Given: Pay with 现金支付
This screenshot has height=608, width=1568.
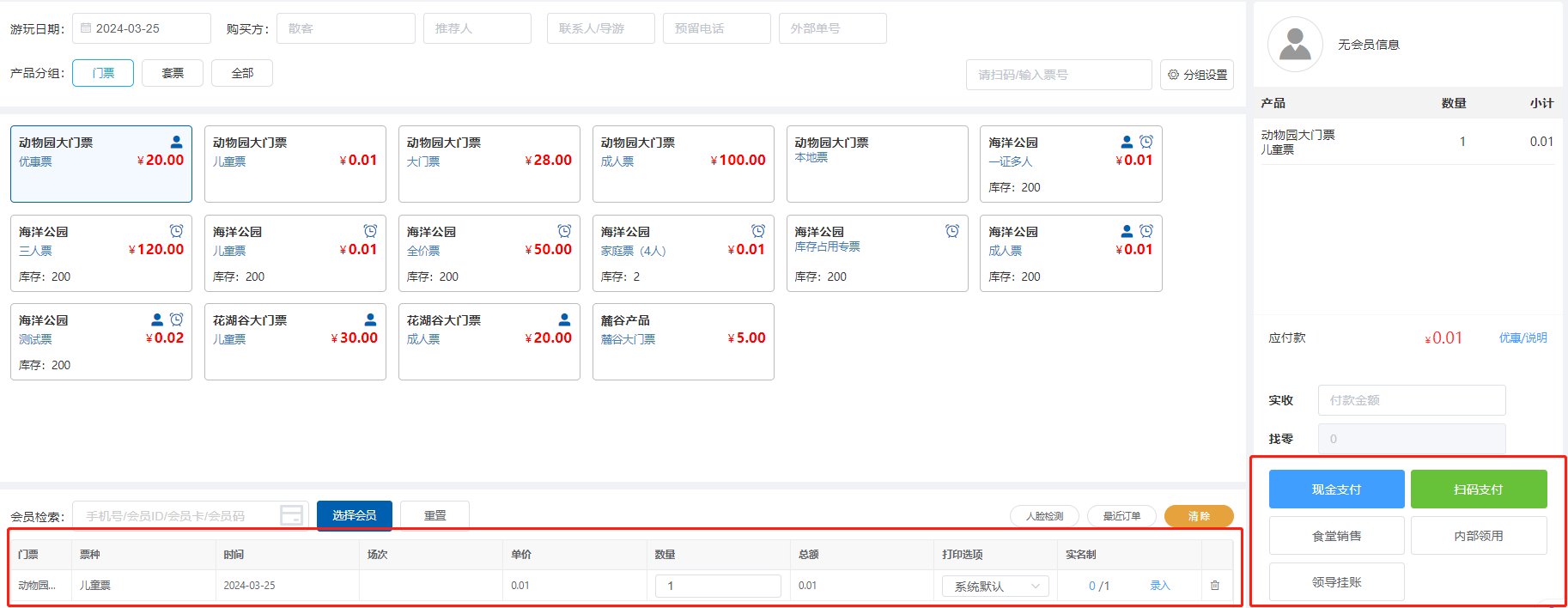Looking at the screenshot, I should (x=1336, y=489).
